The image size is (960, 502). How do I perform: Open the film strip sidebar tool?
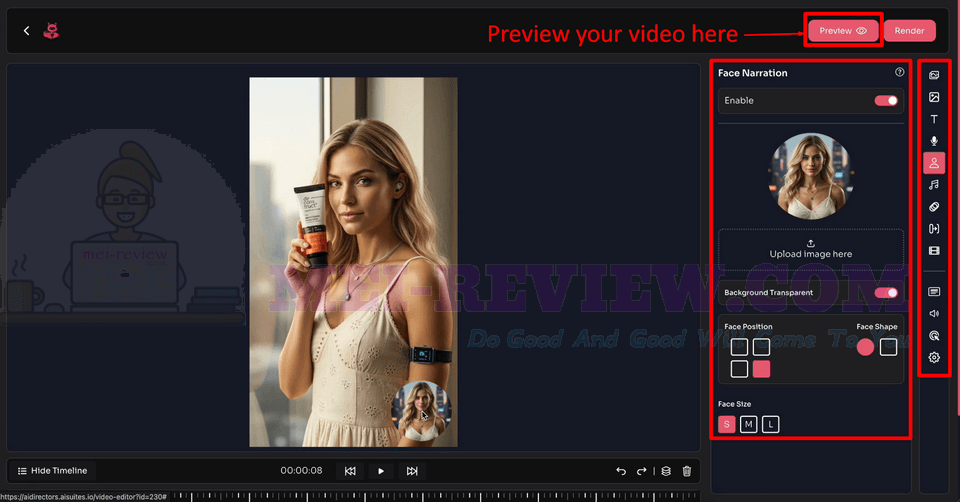(934, 251)
